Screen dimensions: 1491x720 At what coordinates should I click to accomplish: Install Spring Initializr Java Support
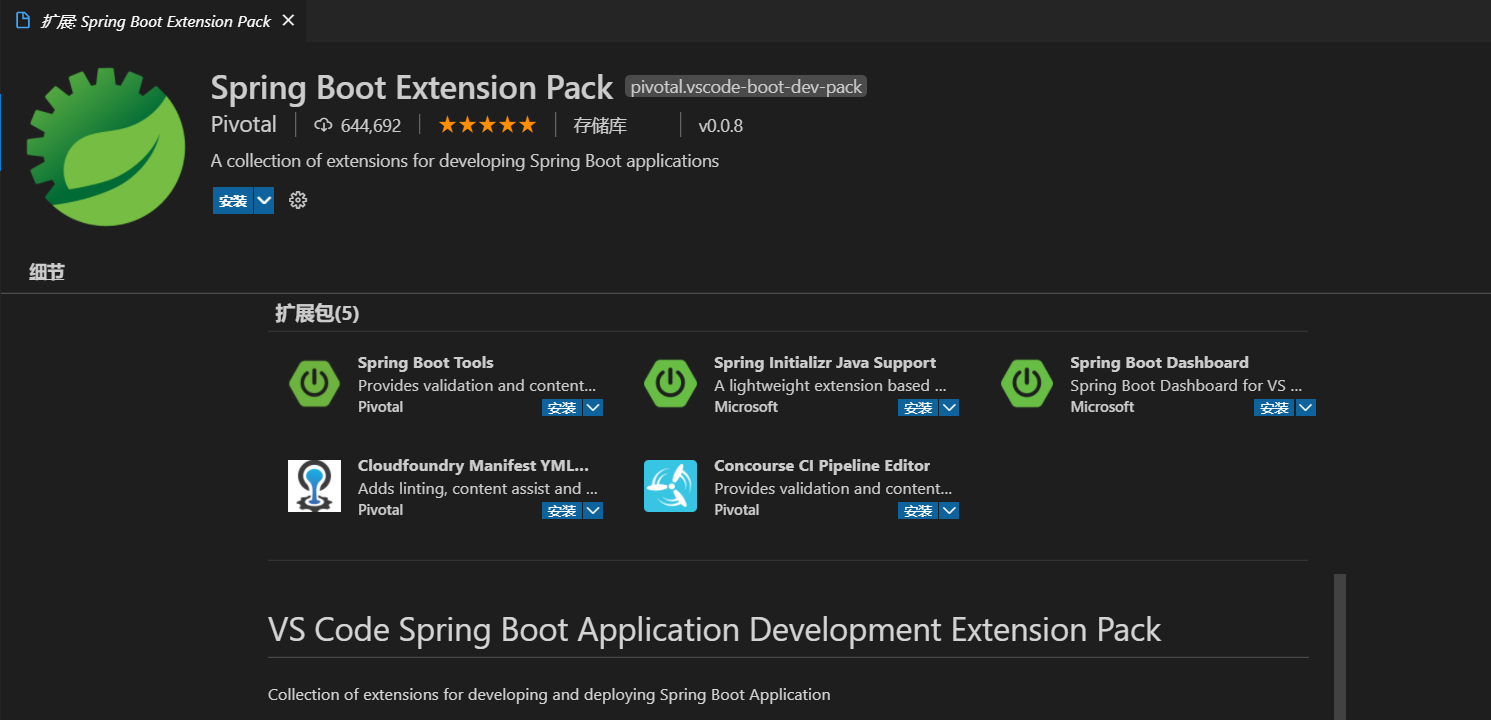918,408
